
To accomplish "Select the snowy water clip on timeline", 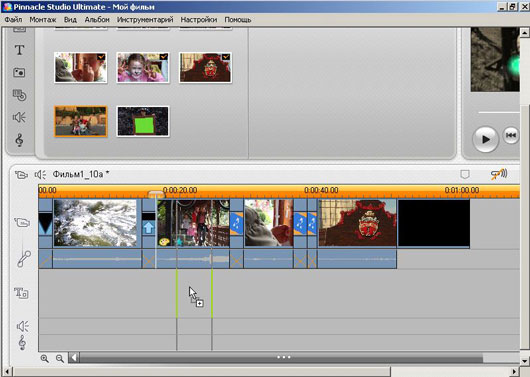I will pyautogui.click(x=97, y=223).
